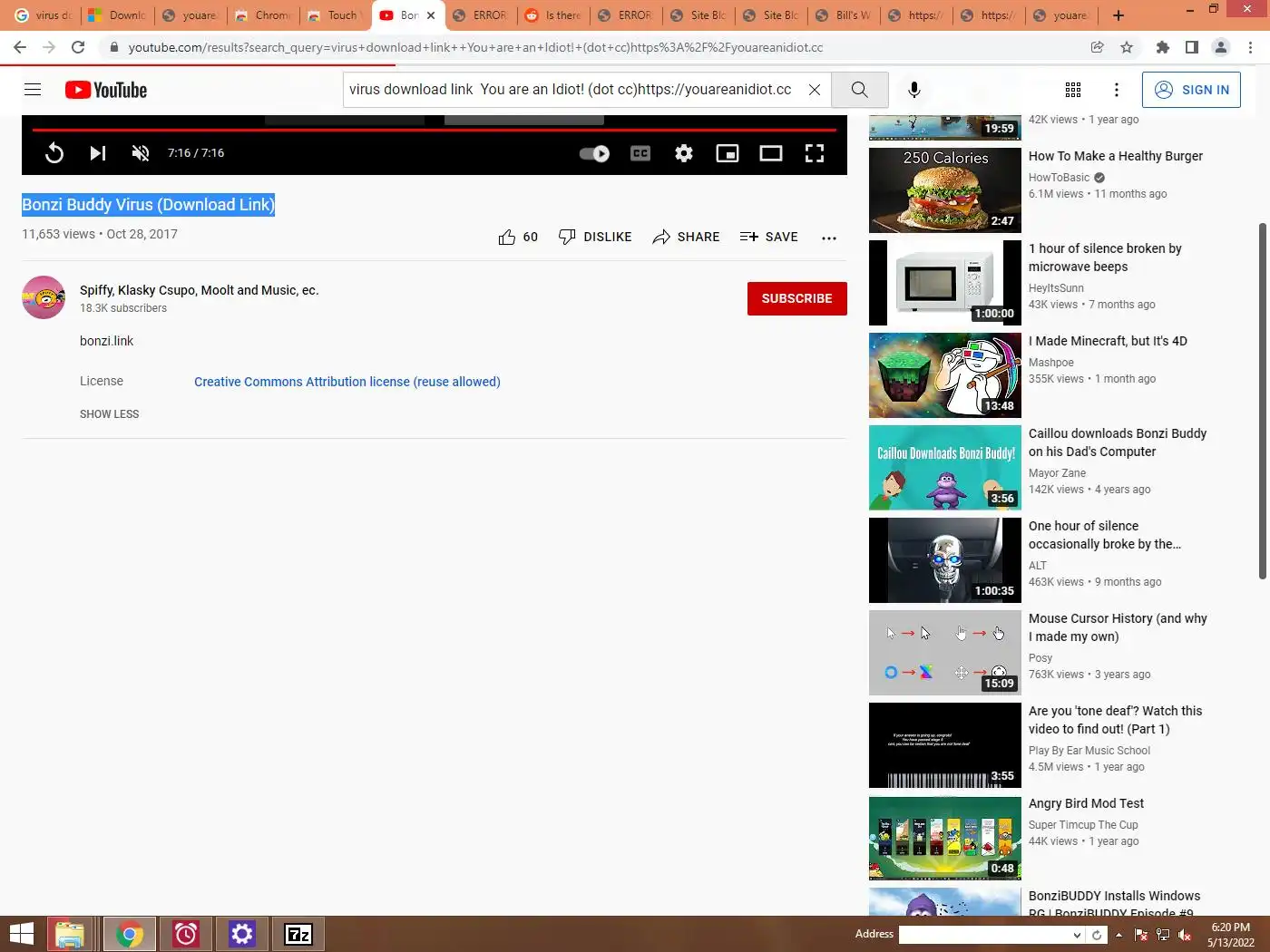Open Mouse Cursor History video thumbnail
The height and width of the screenshot is (952, 1270).
click(x=945, y=653)
